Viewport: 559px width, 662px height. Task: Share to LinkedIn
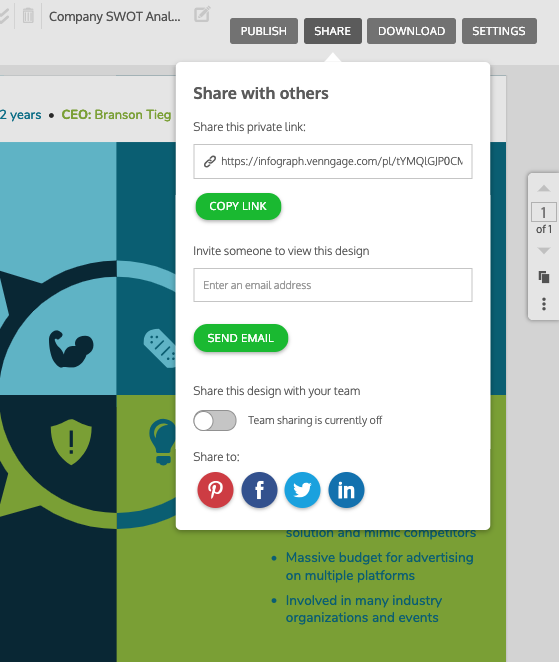pos(346,490)
